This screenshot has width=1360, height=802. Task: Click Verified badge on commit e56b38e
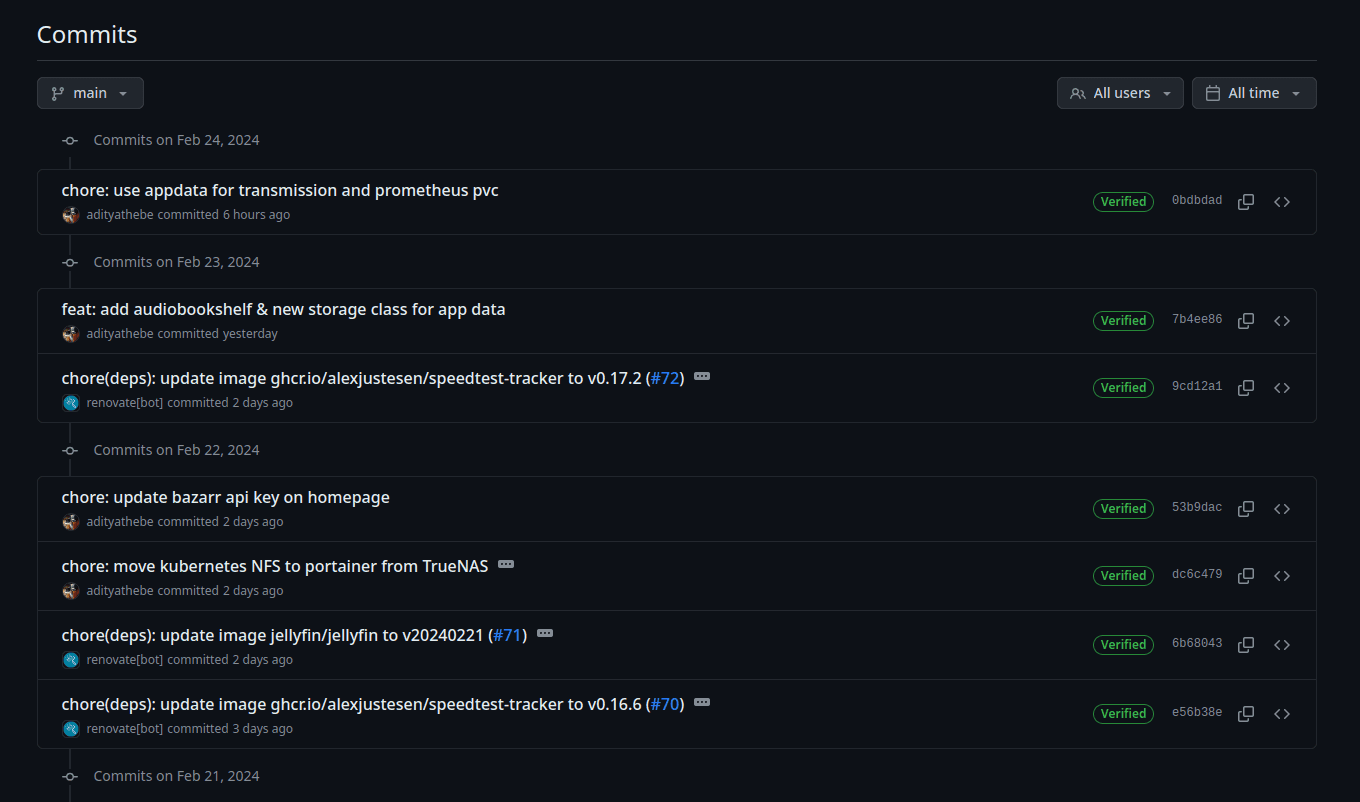point(1123,714)
